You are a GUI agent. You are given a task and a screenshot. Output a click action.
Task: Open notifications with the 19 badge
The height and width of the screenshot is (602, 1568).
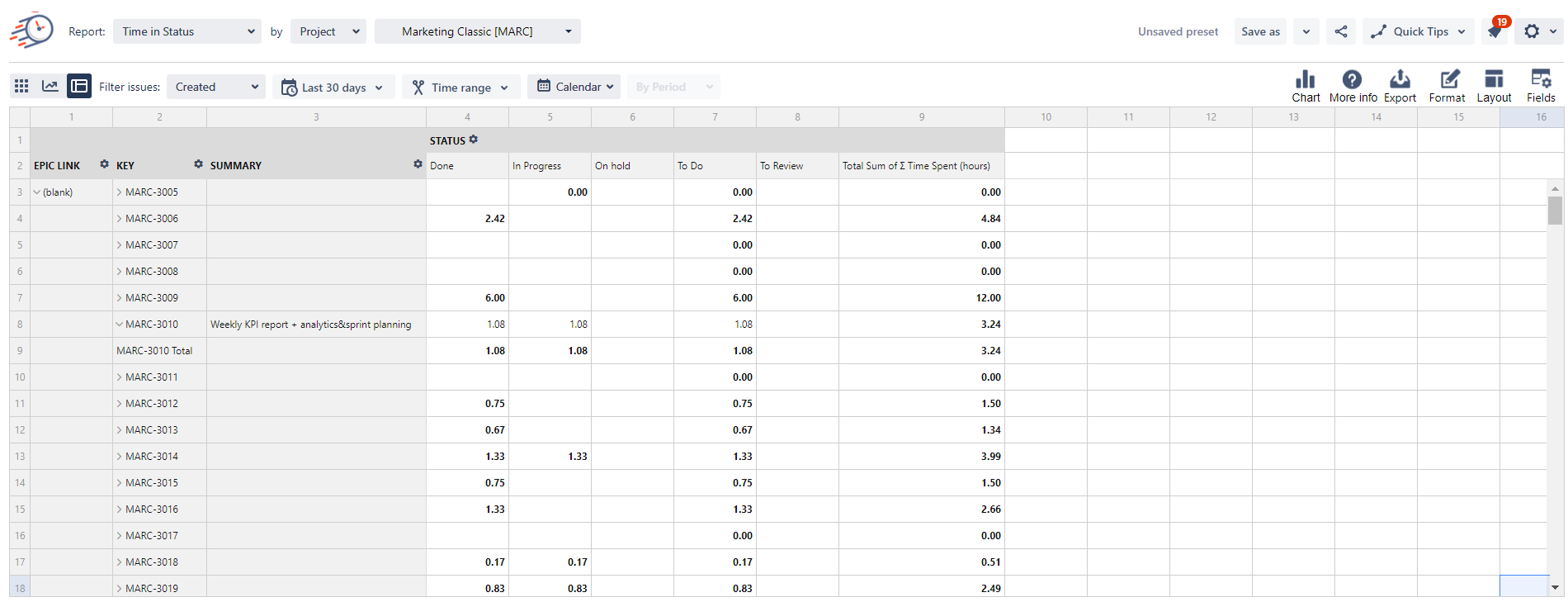1495,31
